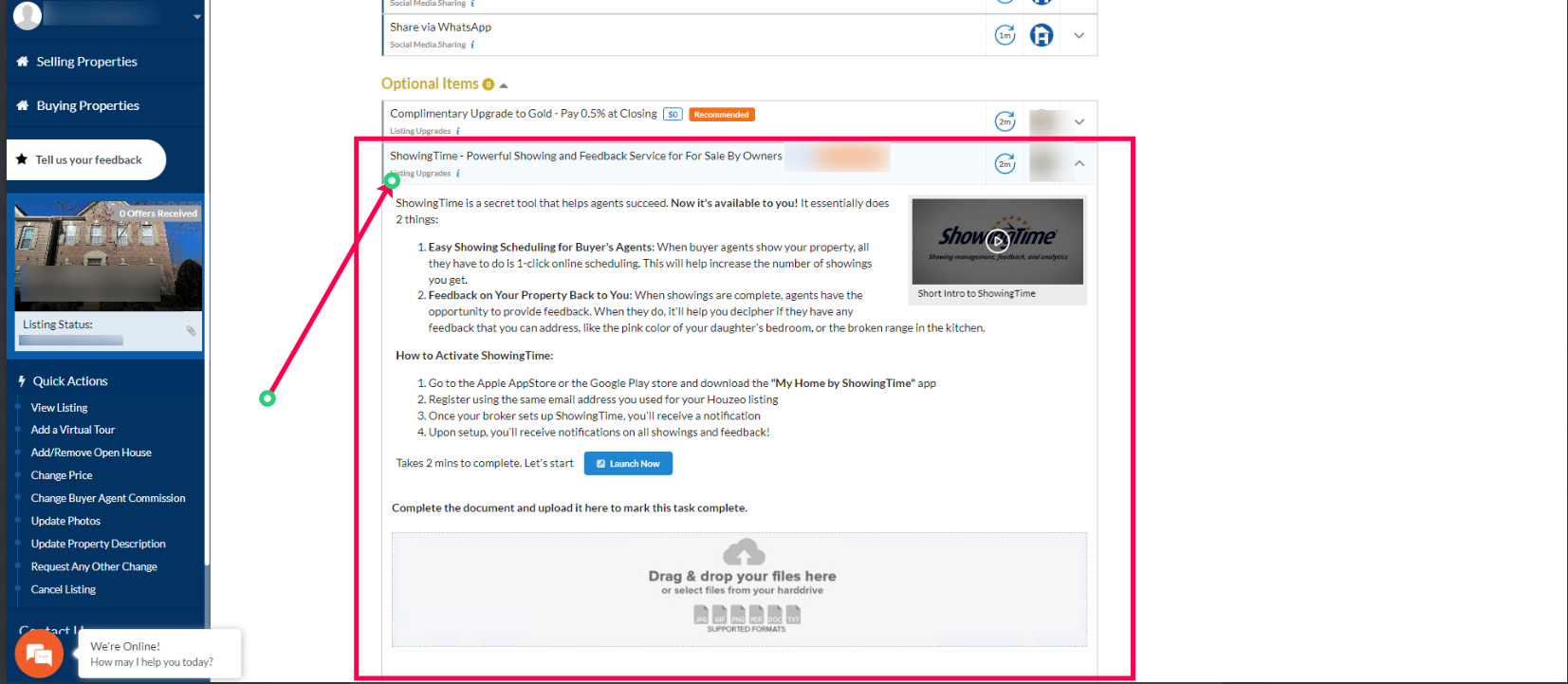The image size is (1568, 684).
Task: Click the Optional Items count badge
Action: pyautogui.click(x=489, y=84)
